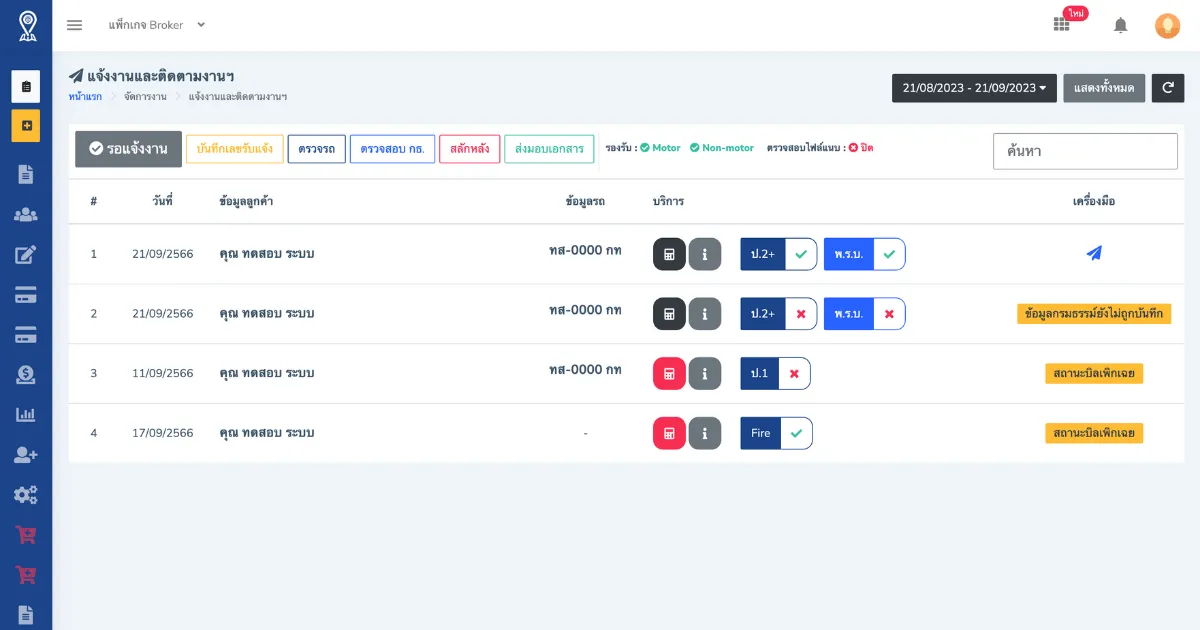Switch to the ตรวจรถ tab

[316, 149]
